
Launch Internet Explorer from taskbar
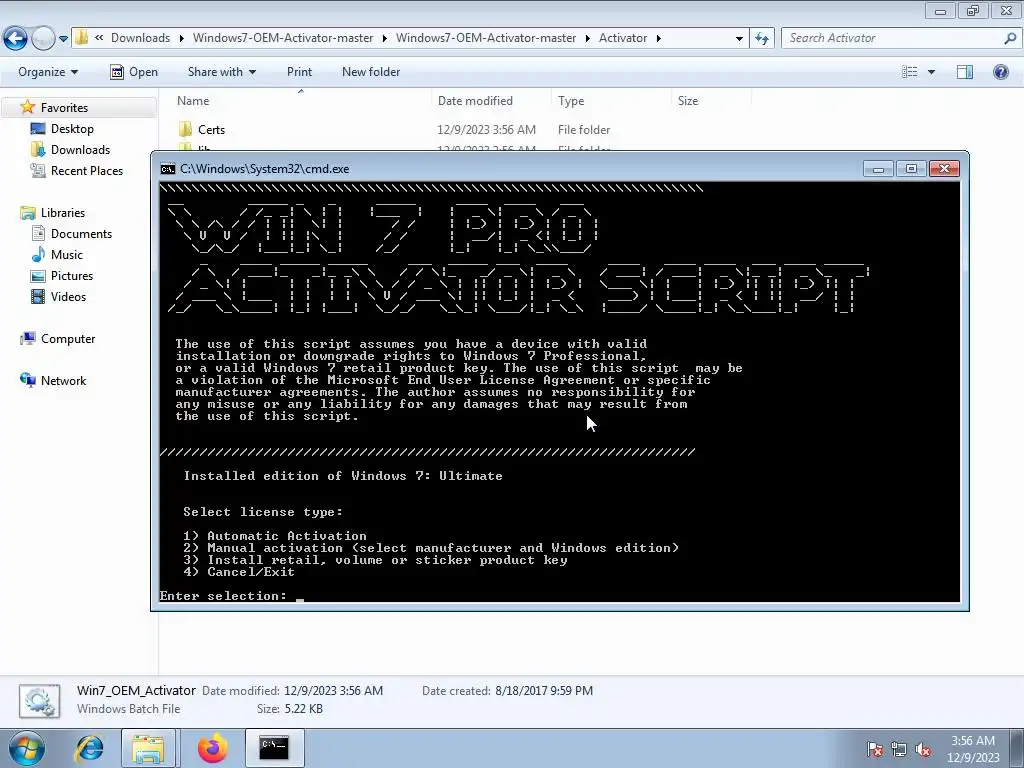point(88,748)
